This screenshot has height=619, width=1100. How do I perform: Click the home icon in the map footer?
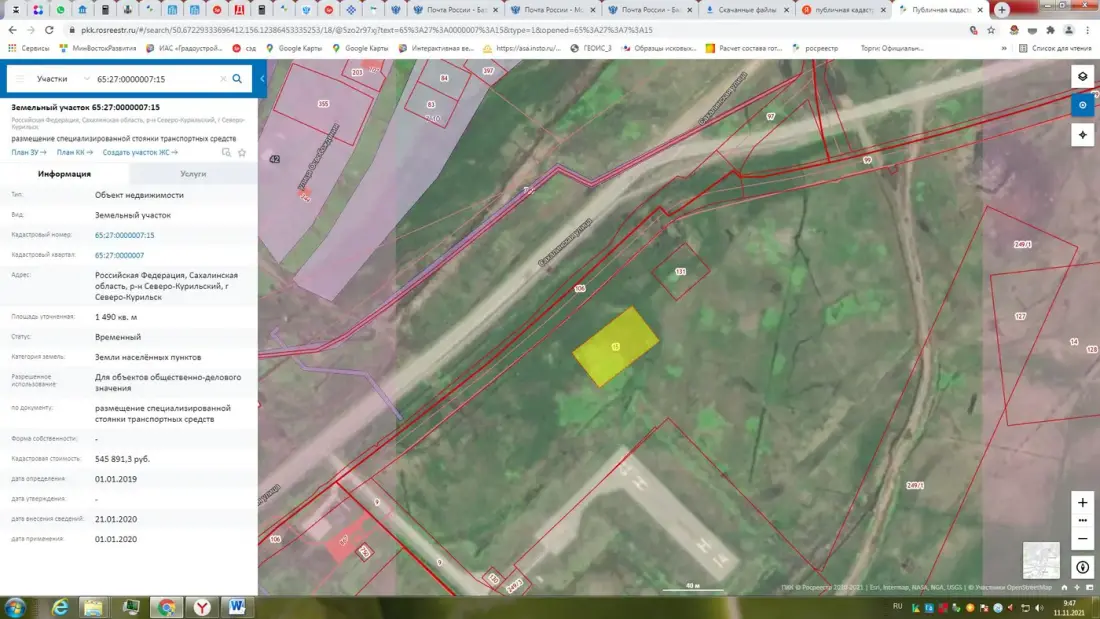point(1064,587)
